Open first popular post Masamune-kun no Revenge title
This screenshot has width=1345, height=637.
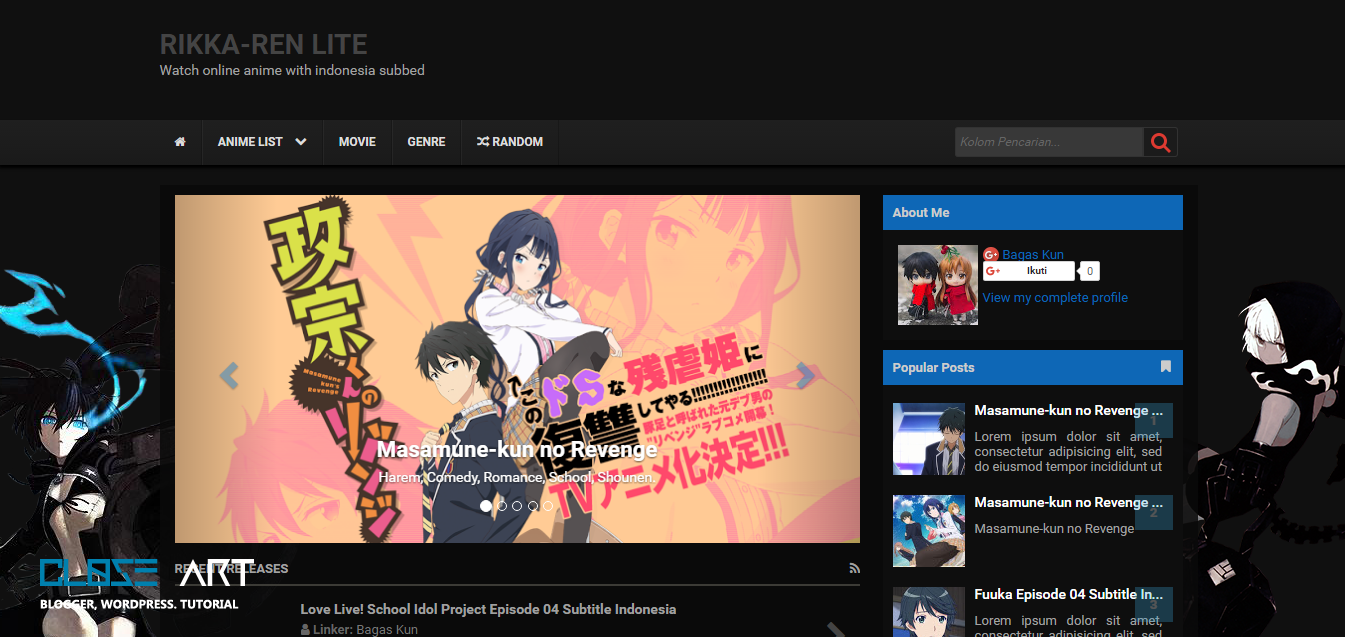tap(1068, 410)
